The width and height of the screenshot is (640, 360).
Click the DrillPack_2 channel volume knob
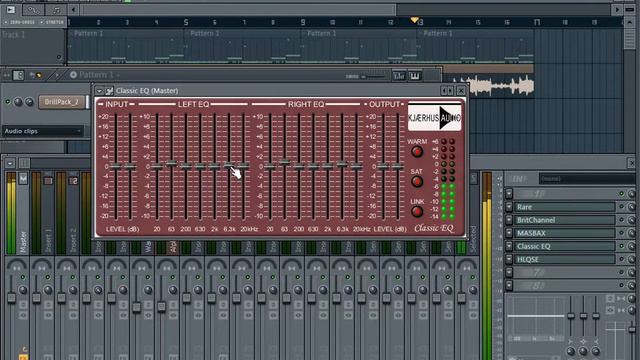29,102
